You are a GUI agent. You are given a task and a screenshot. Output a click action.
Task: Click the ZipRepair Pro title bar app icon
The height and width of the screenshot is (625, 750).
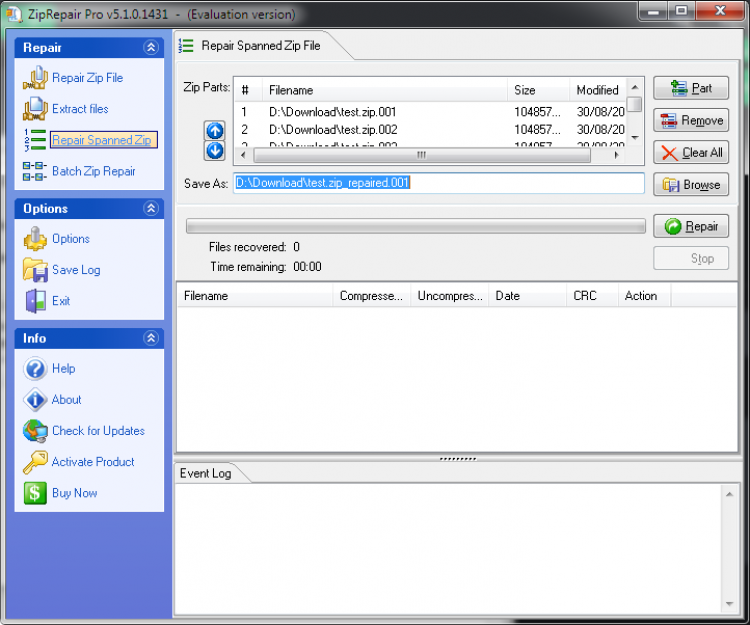point(14,14)
